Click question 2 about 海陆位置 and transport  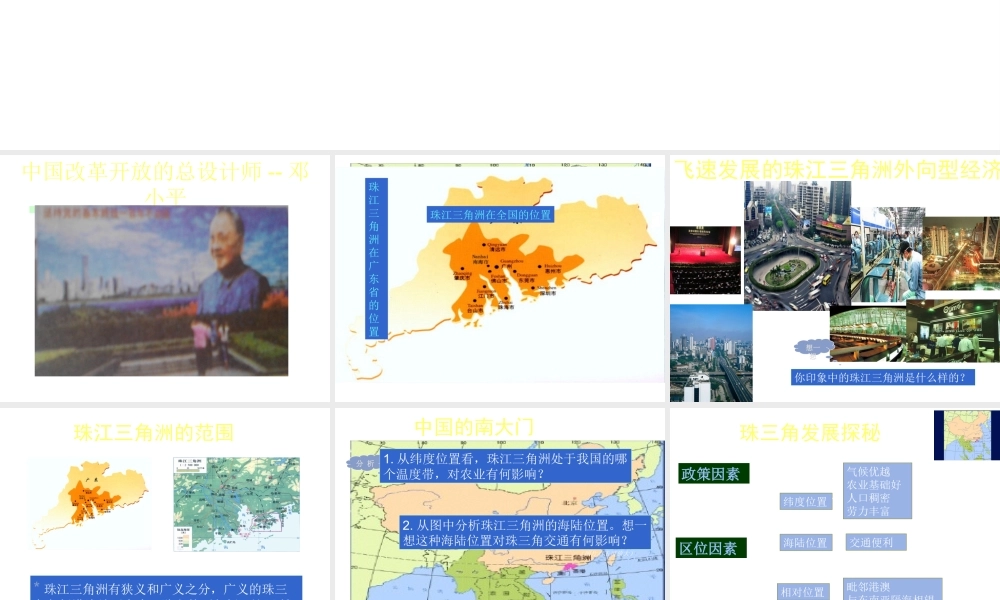click(x=526, y=532)
